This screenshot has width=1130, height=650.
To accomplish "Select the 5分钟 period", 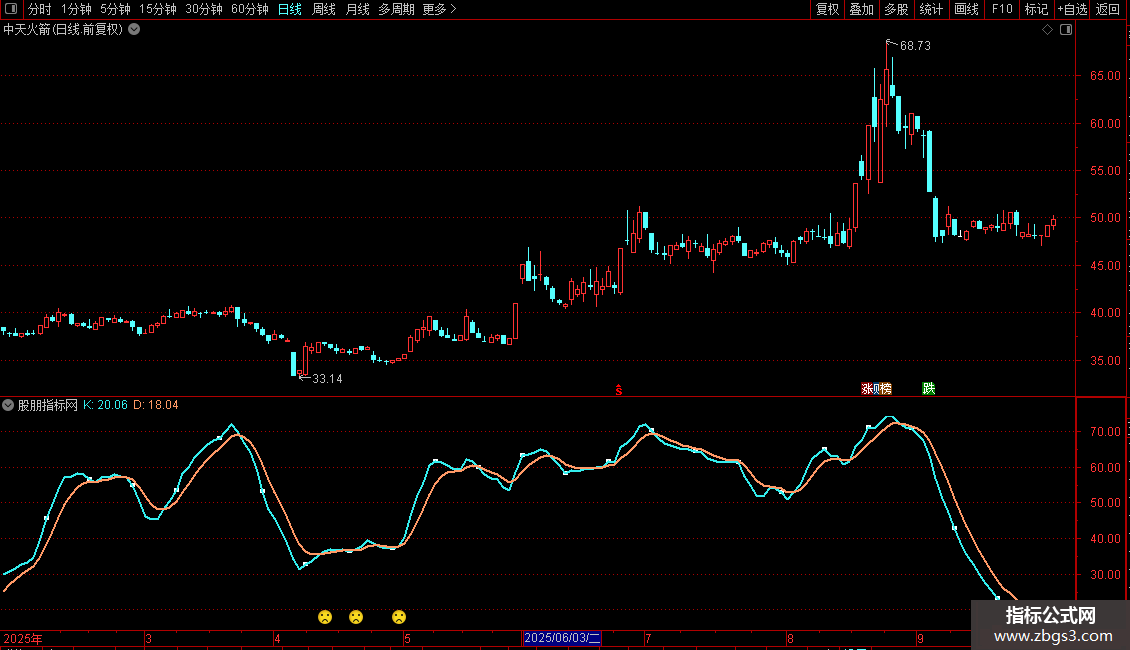I will 115,9.
